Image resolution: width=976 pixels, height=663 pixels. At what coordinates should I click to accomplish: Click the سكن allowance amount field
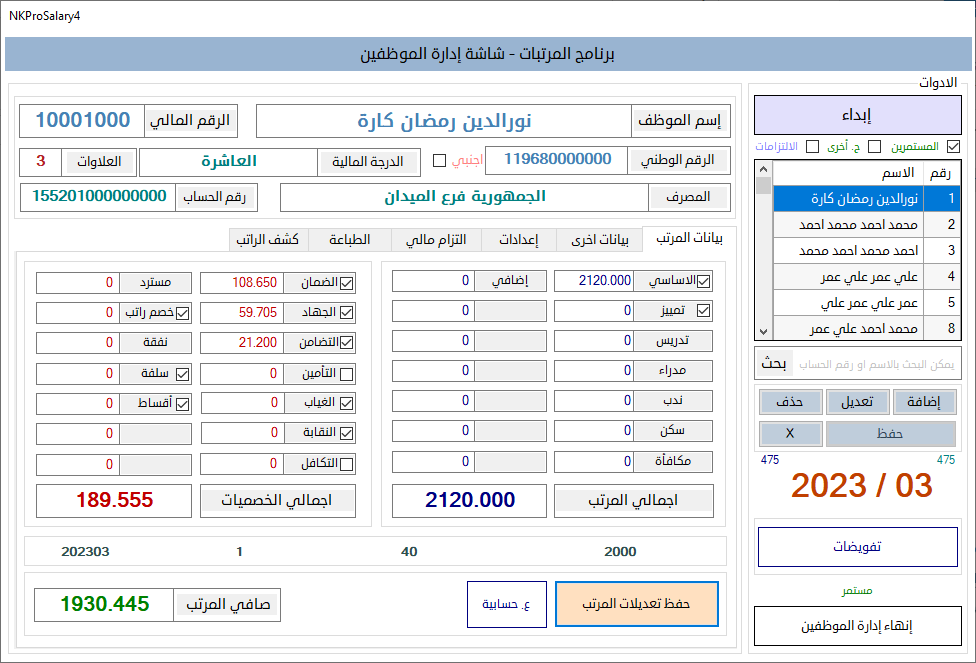(594, 431)
